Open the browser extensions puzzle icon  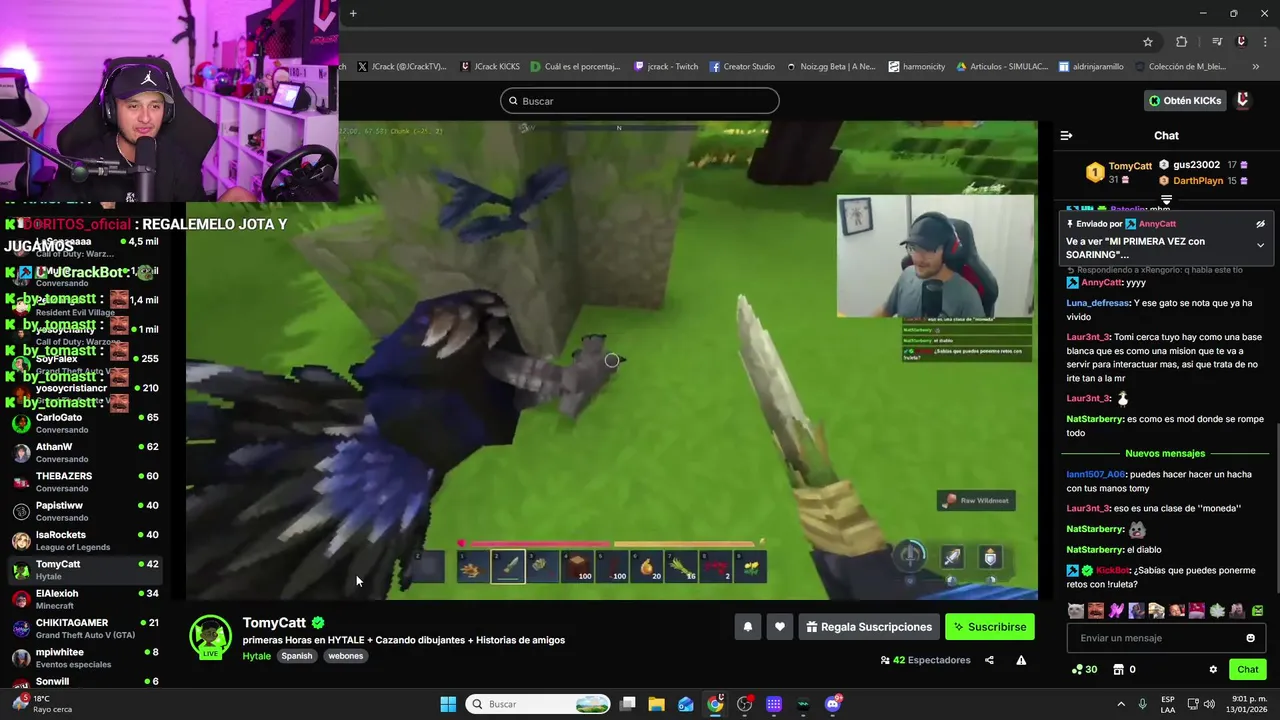(1182, 42)
